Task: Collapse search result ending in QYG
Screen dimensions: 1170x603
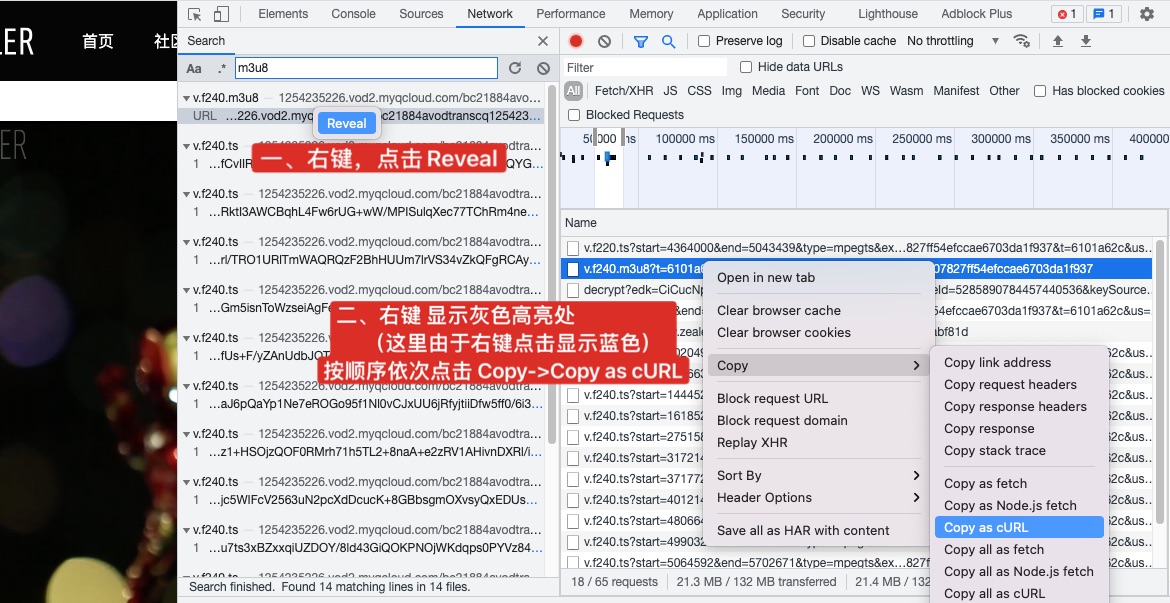Action: pos(186,146)
